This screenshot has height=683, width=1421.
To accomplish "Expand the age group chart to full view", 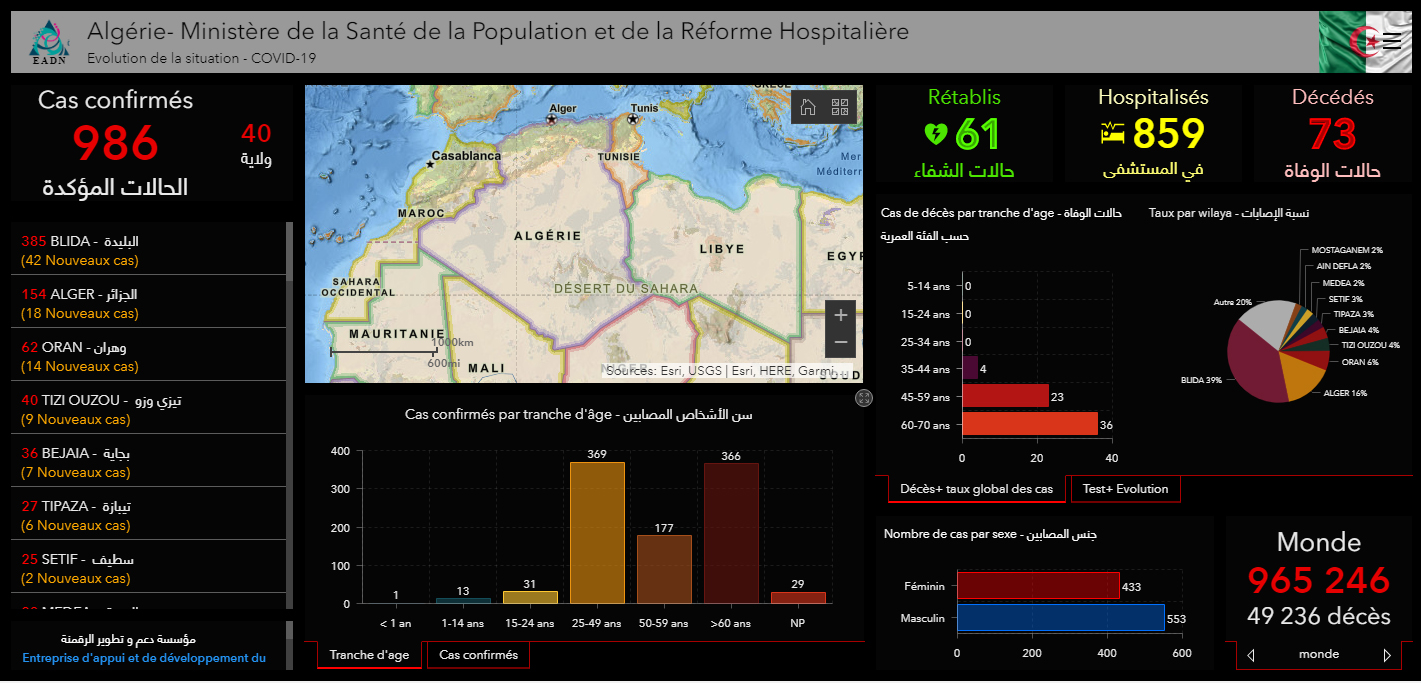I will click(x=864, y=399).
